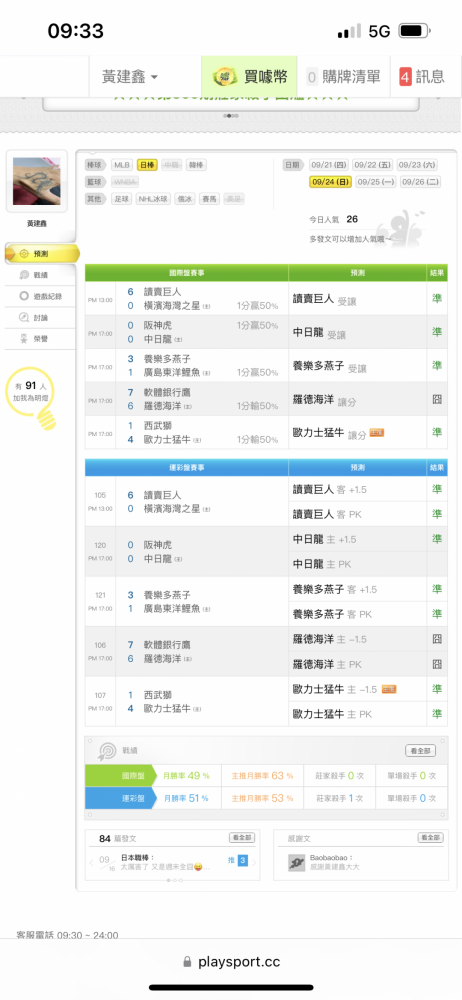Select the 運彩盤 record label
The image size is (462, 1000).
[121, 798]
